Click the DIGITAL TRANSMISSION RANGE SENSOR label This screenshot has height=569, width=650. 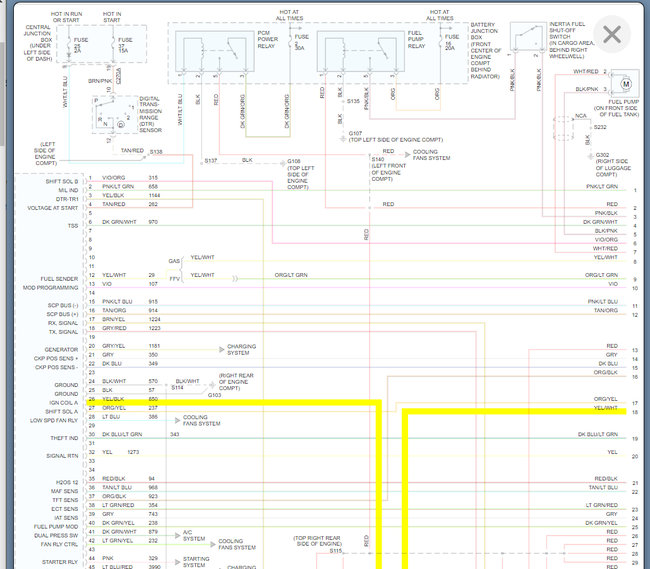[150, 114]
